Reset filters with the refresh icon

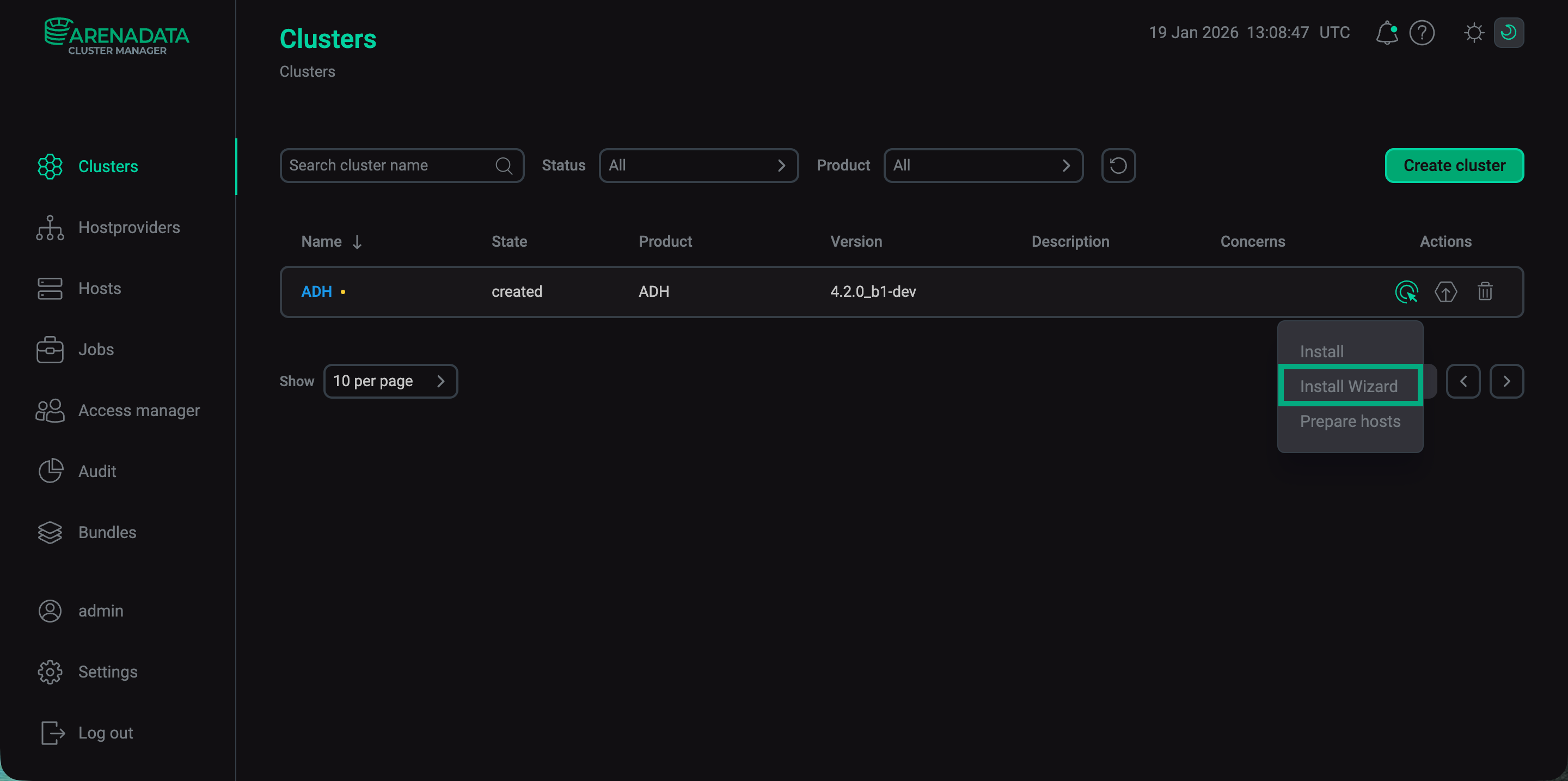1118,166
